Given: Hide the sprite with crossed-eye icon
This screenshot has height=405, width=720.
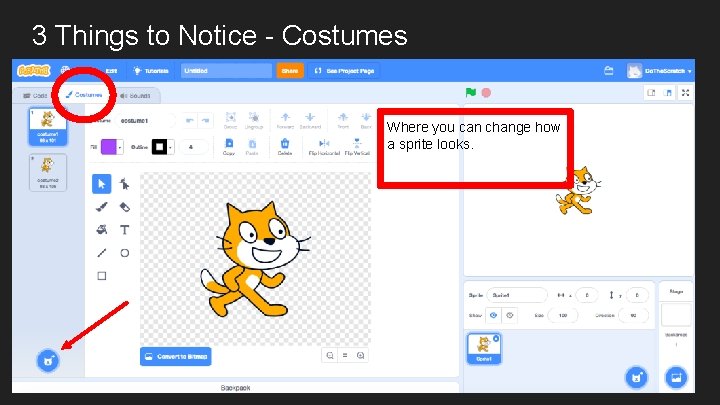Looking at the screenshot, I should pyautogui.click(x=510, y=315).
